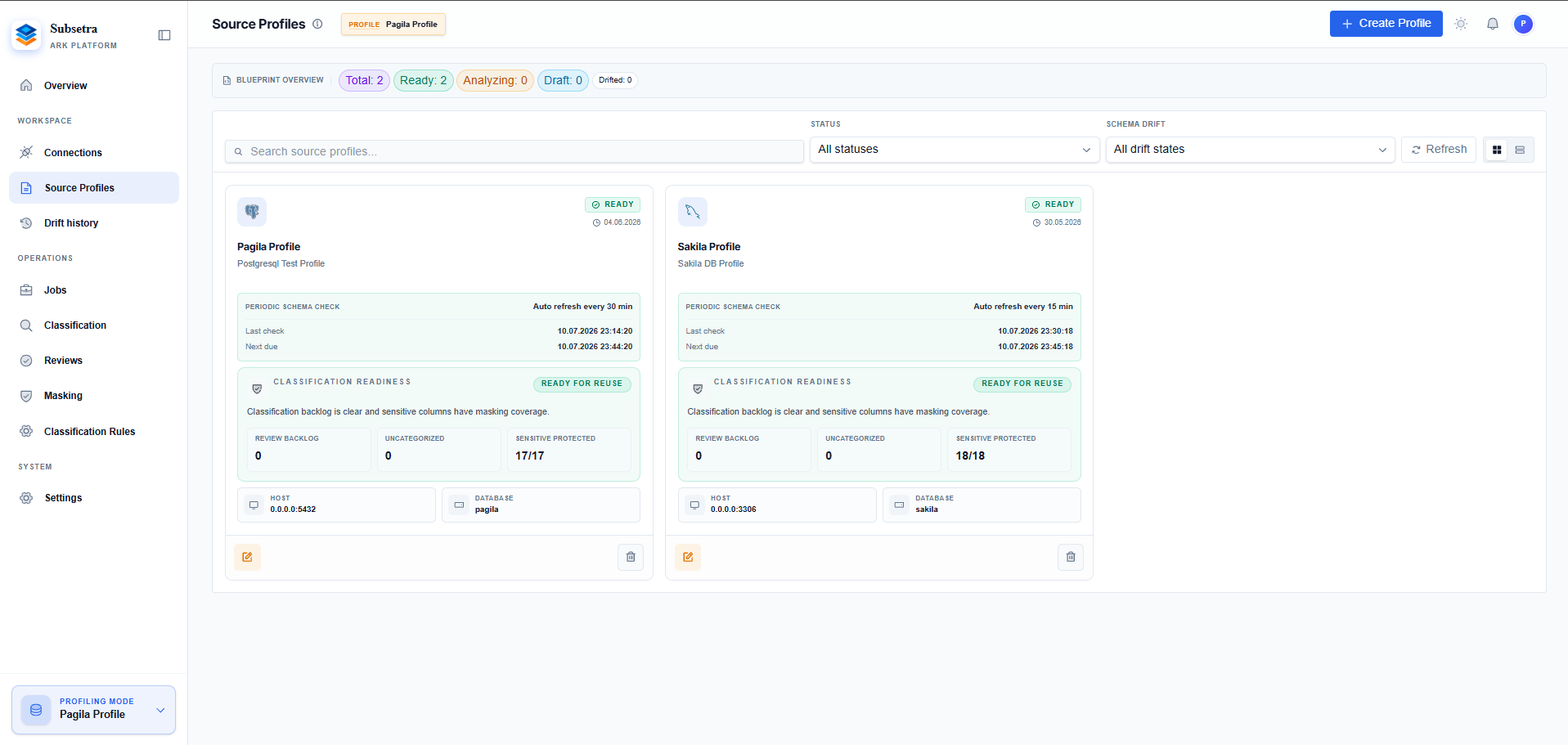Click the Total: 2 badge

(x=364, y=80)
